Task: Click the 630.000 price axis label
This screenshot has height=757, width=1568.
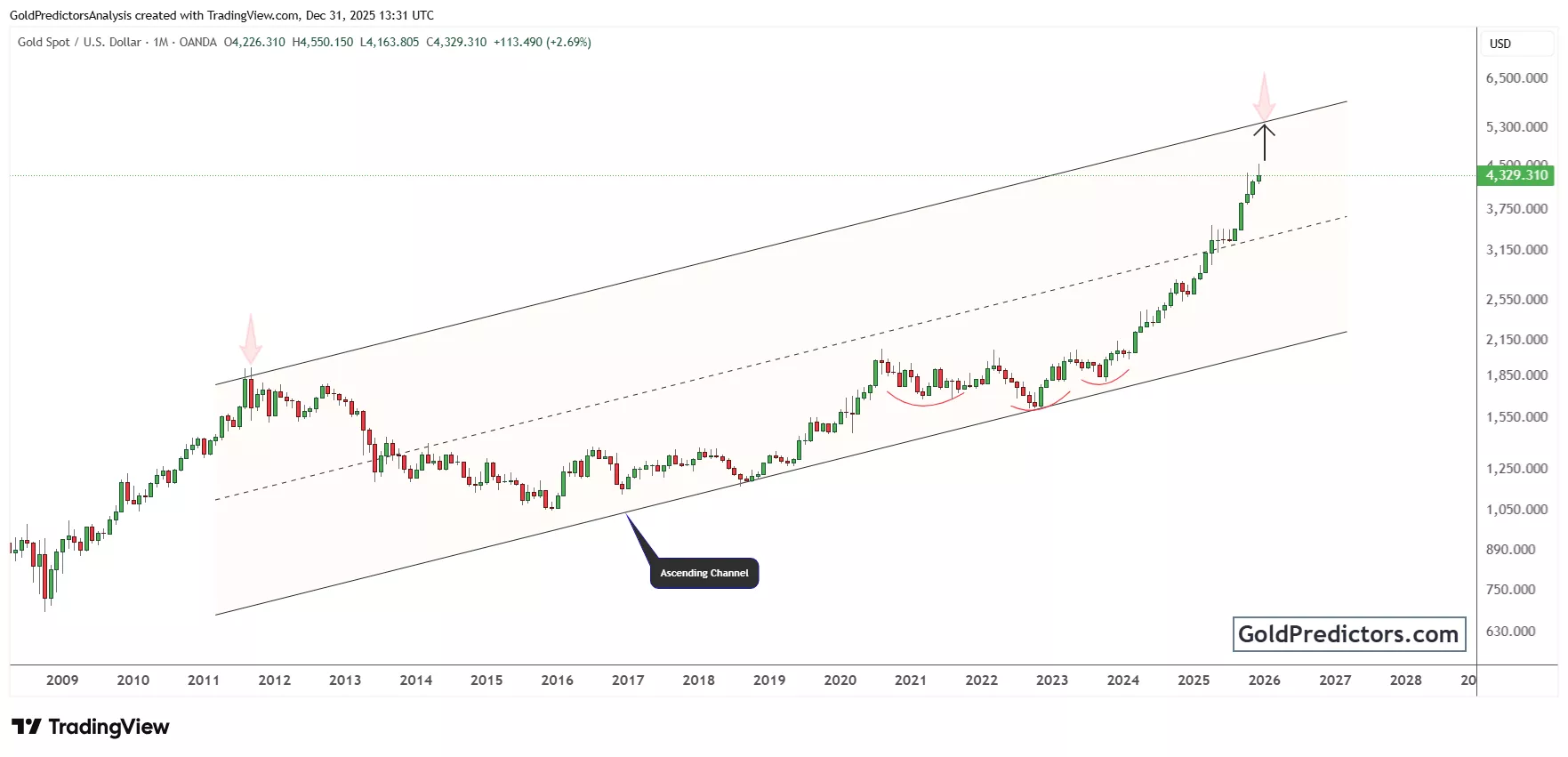Action: point(1510,632)
